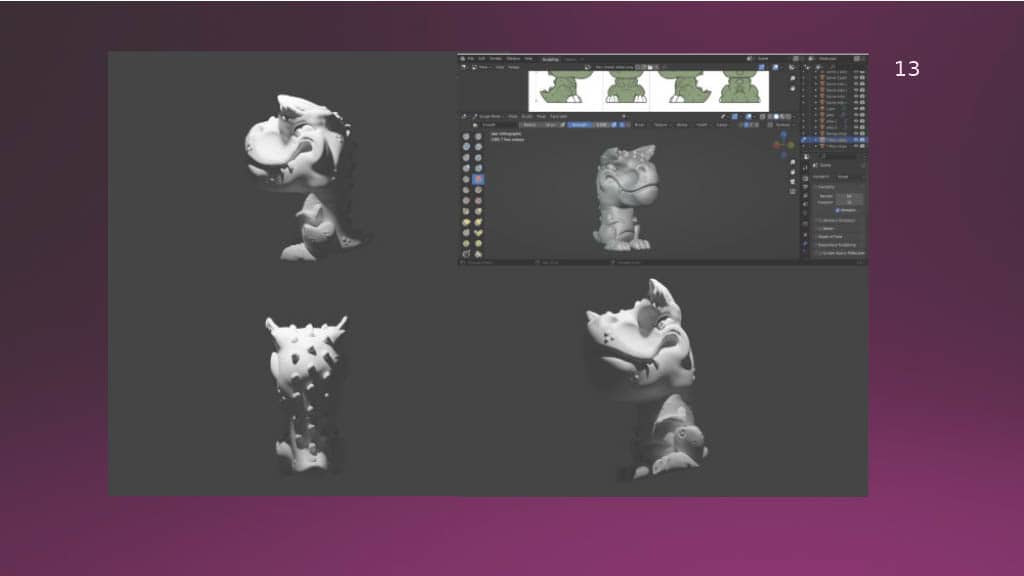Click the zoom icon beside the 3D viewport

point(793,163)
